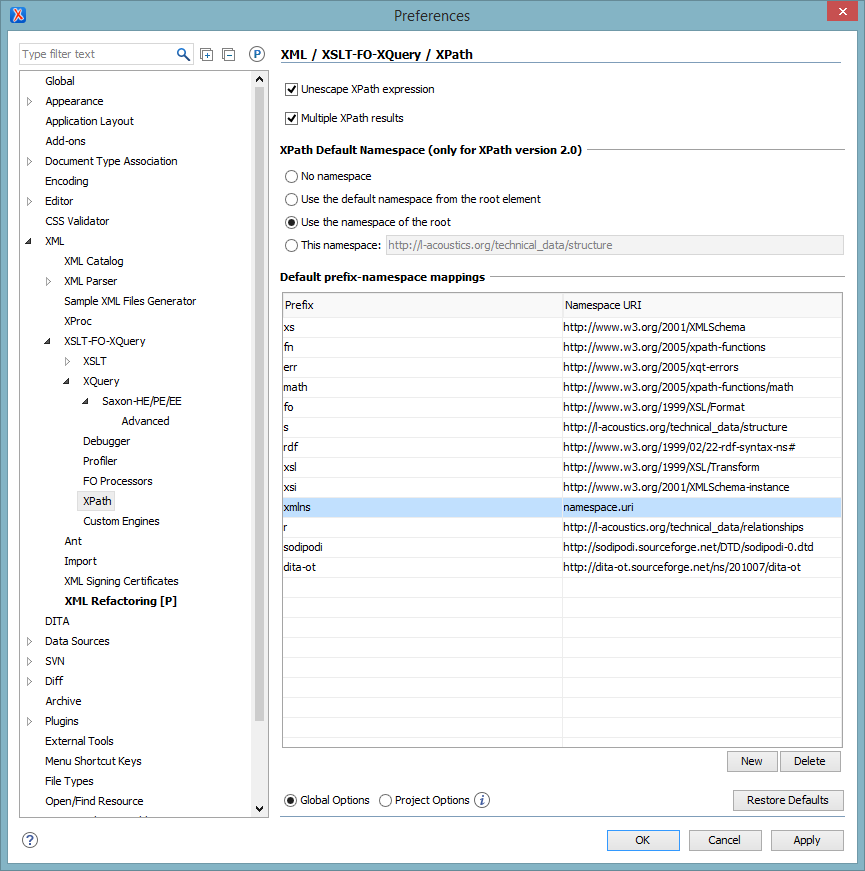Select Use the default namespace from root element
This screenshot has width=865, height=871.
291,199
